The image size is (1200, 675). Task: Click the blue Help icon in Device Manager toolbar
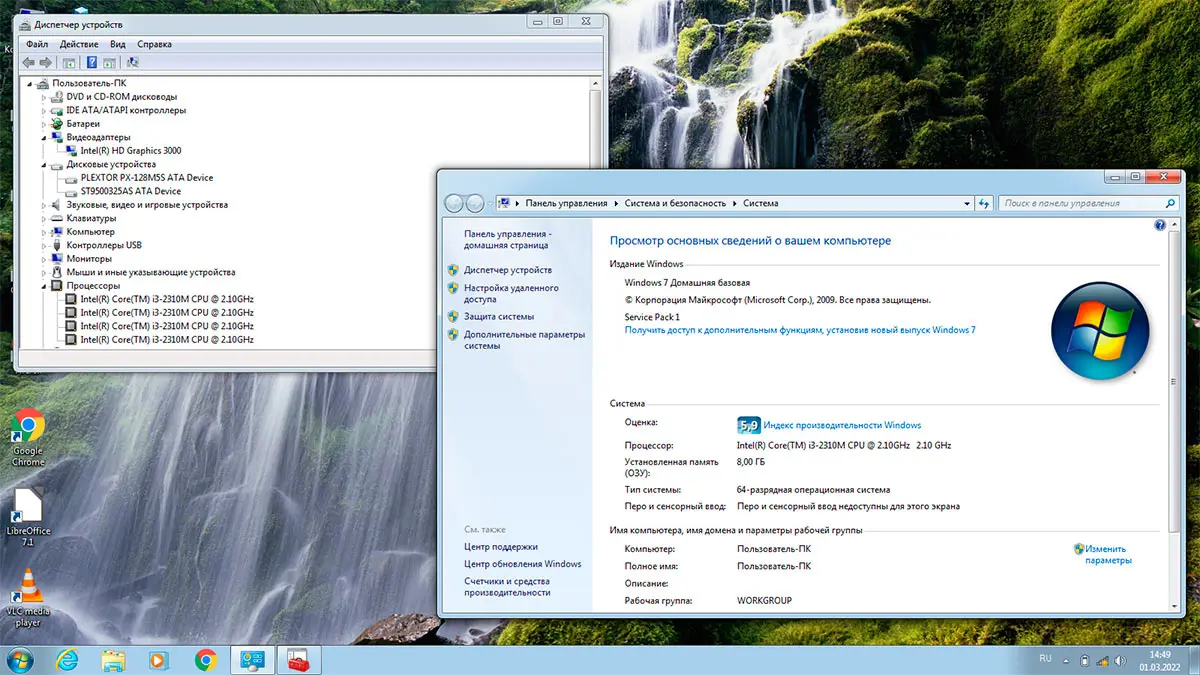[x=91, y=62]
